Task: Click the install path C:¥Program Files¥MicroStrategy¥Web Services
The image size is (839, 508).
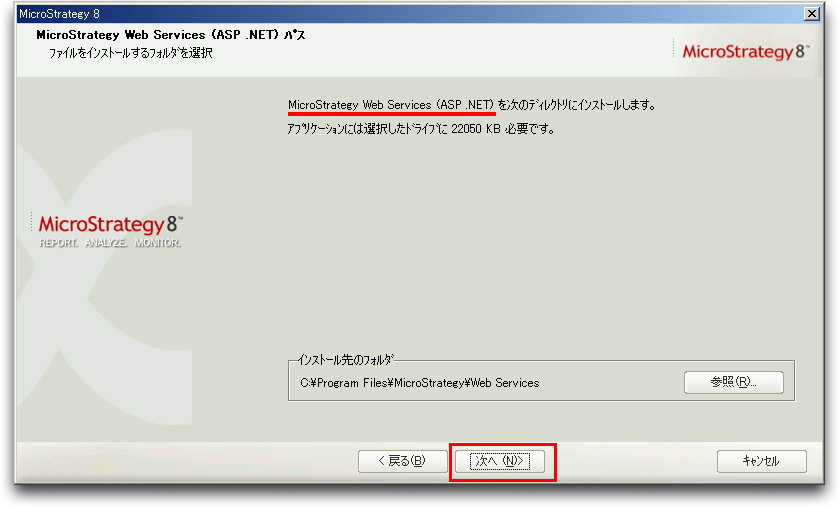Action: click(420, 383)
